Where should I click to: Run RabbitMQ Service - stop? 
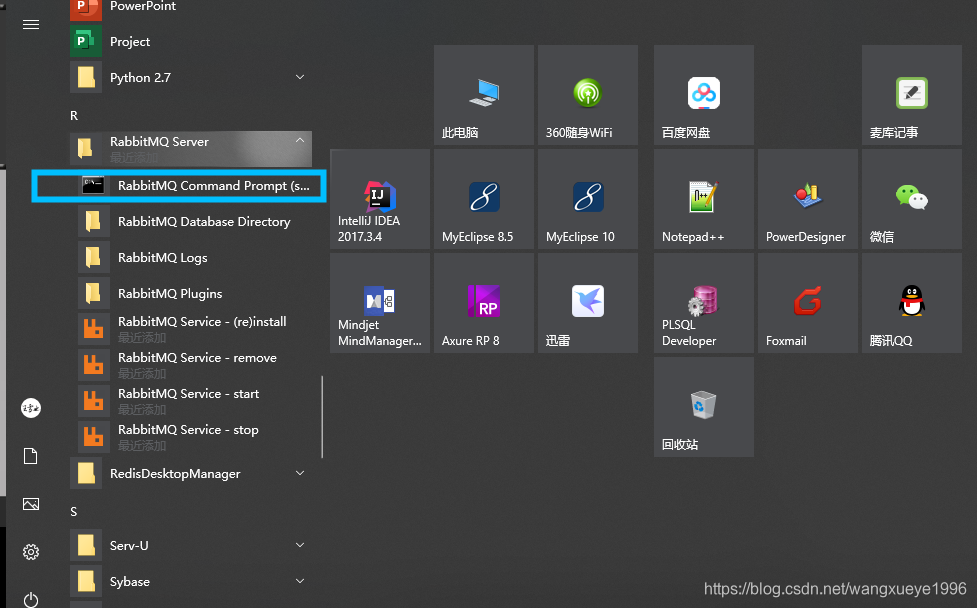pyautogui.click(x=194, y=437)
